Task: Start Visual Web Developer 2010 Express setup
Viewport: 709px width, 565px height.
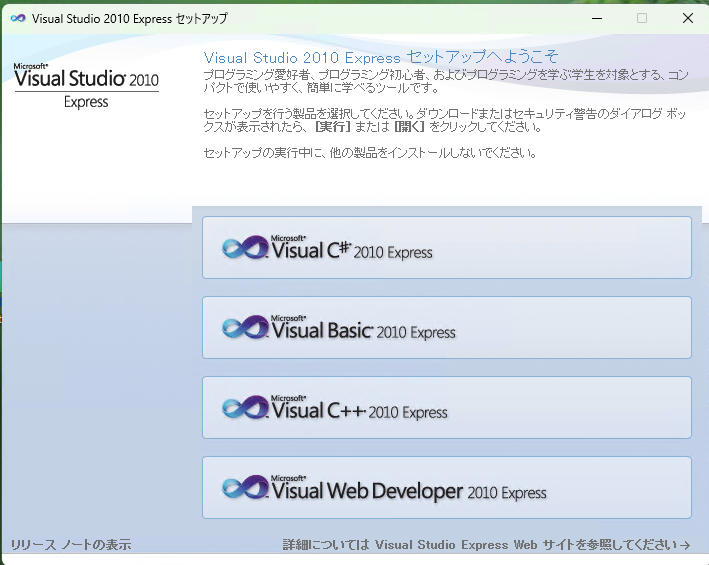Action: [446, 487]
